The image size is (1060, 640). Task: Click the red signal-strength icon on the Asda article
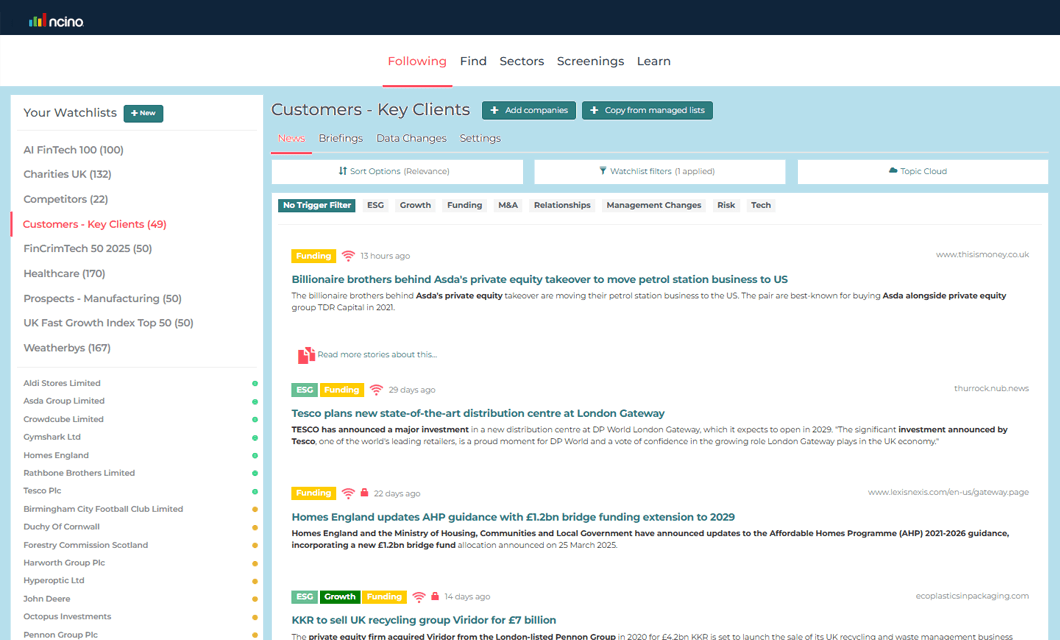click(x=348, y=253)
